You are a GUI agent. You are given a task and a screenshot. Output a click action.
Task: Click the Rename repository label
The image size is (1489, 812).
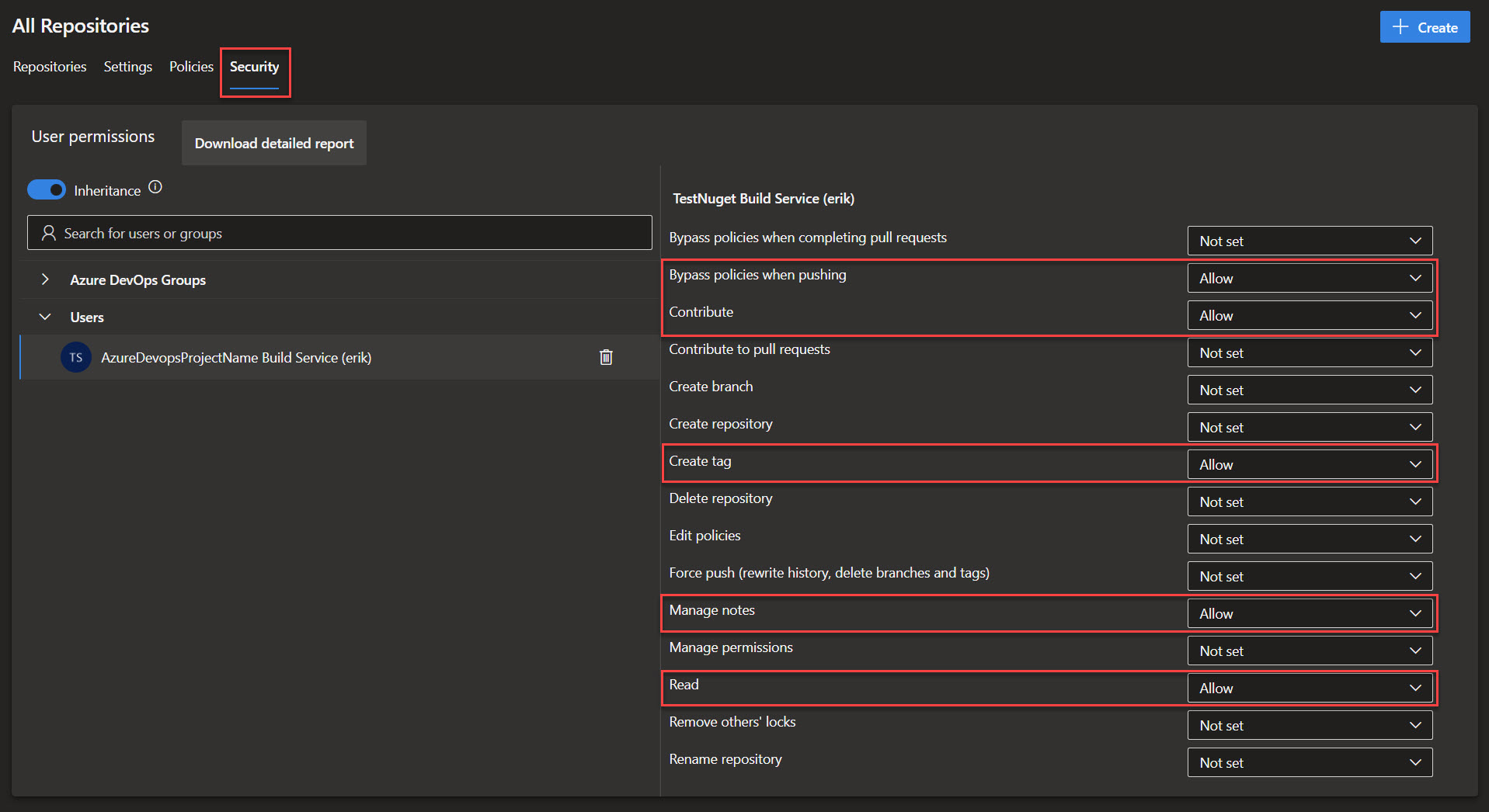pyautogui.click(x=725, y=759)
